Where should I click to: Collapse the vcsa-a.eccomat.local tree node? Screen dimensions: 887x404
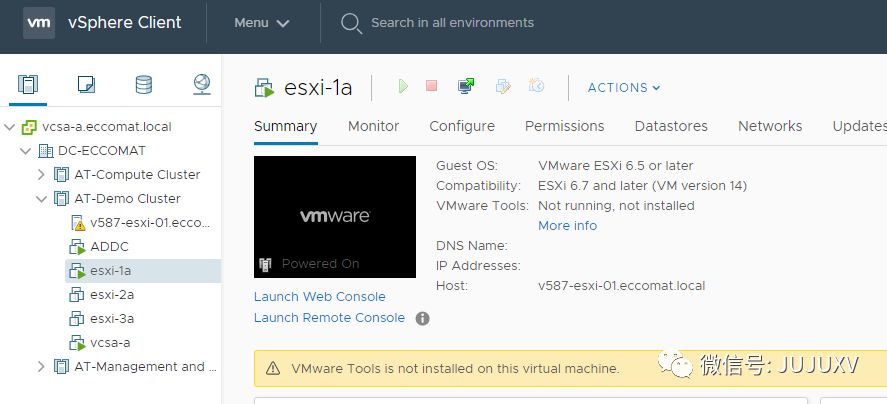[x=10, y=127]
